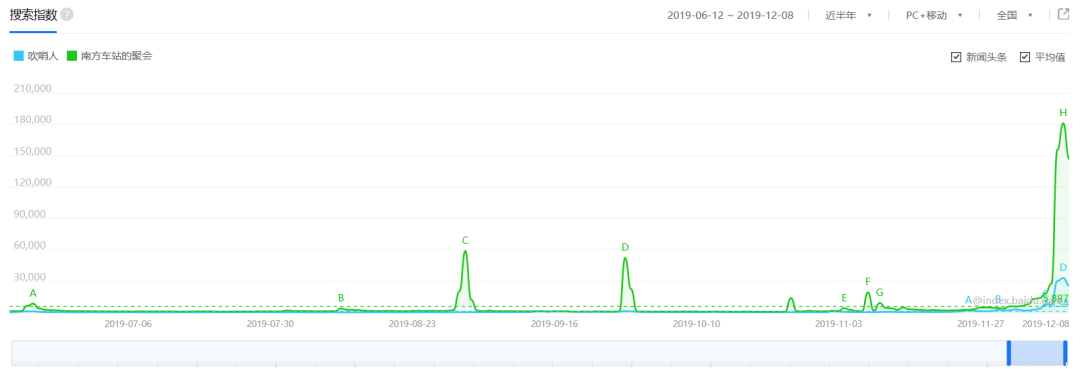This screenshot has width=1080, height=369.
Task: Click green news marker H at highest peak
Action: coord(1063,112)
